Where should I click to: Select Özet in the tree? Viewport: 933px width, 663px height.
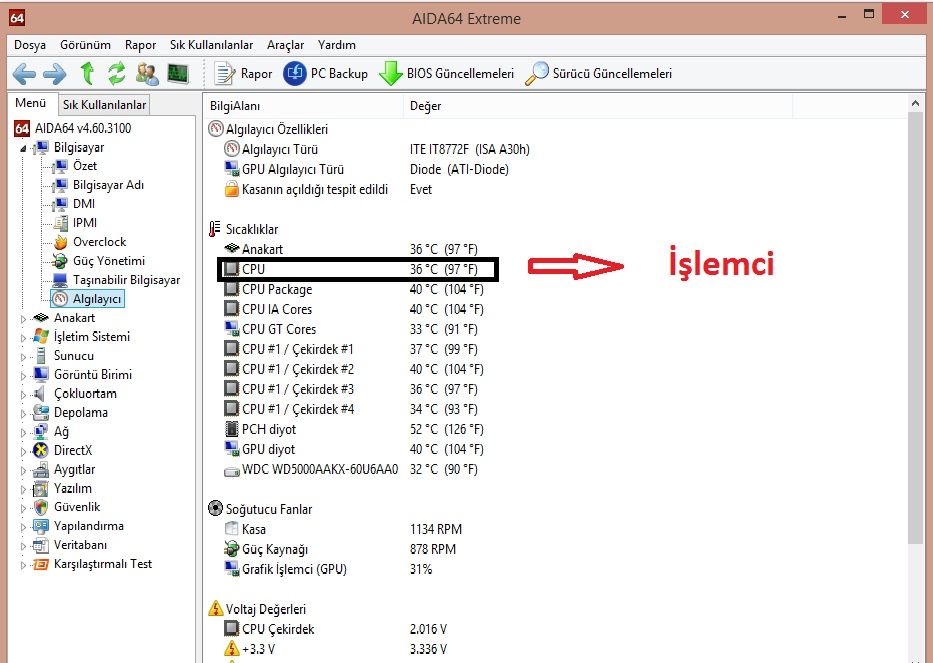pyautogui.click(x=74, y=166)
